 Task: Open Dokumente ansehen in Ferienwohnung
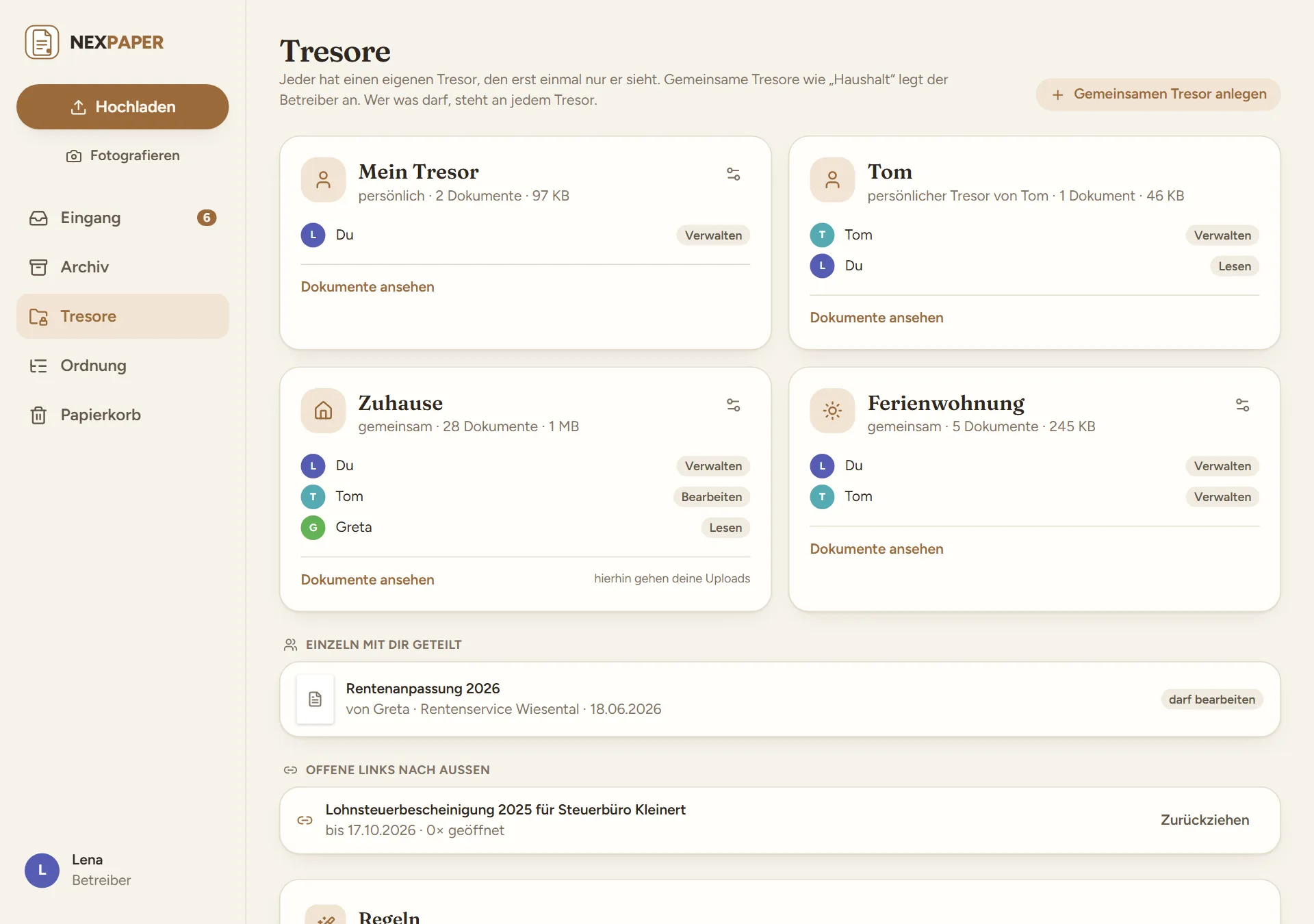877,549
